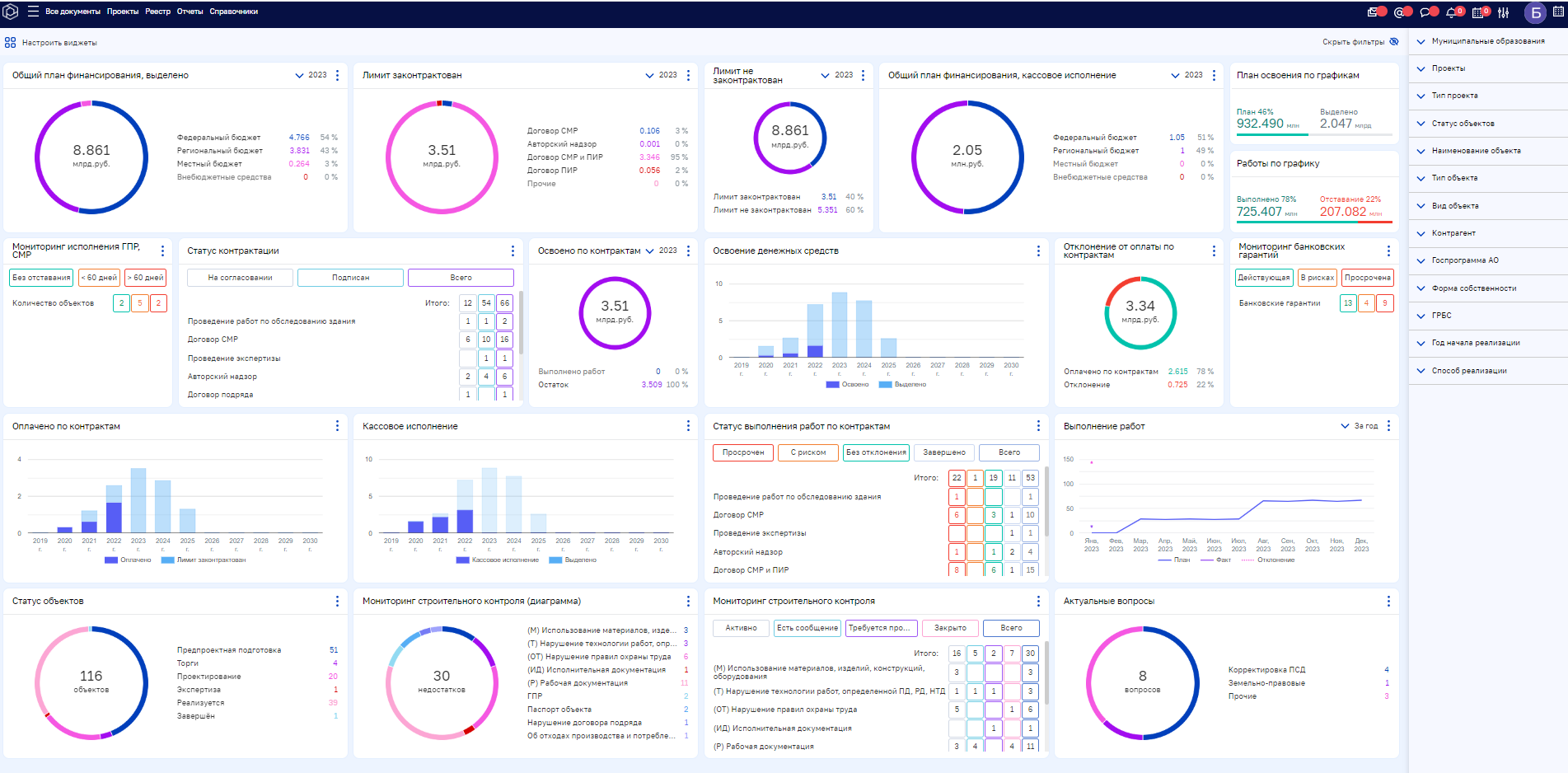
Task: Open the mail envelope icon
Action: coord(1373,12)
